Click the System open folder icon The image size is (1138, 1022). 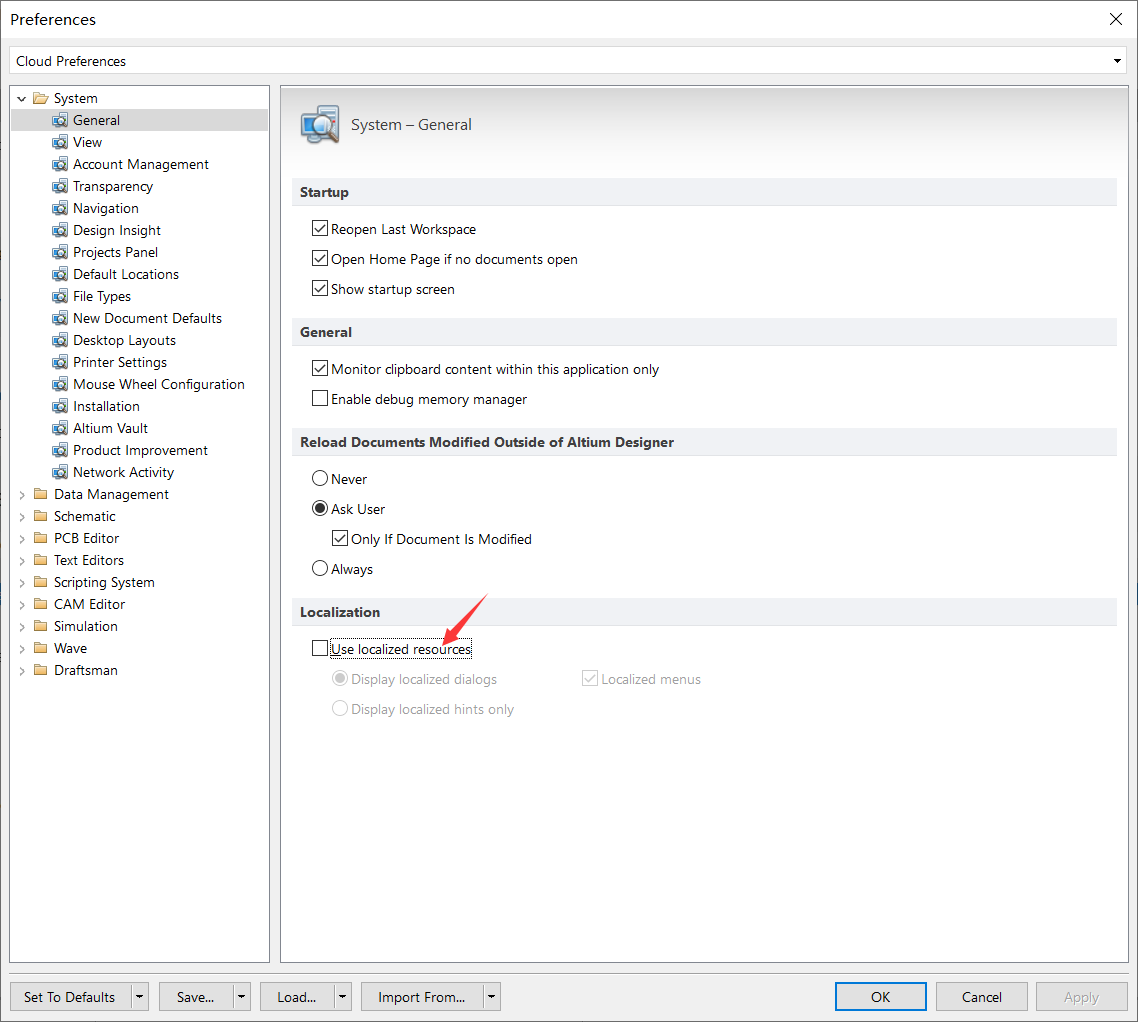pyautogui.click(x=41, y=98)
